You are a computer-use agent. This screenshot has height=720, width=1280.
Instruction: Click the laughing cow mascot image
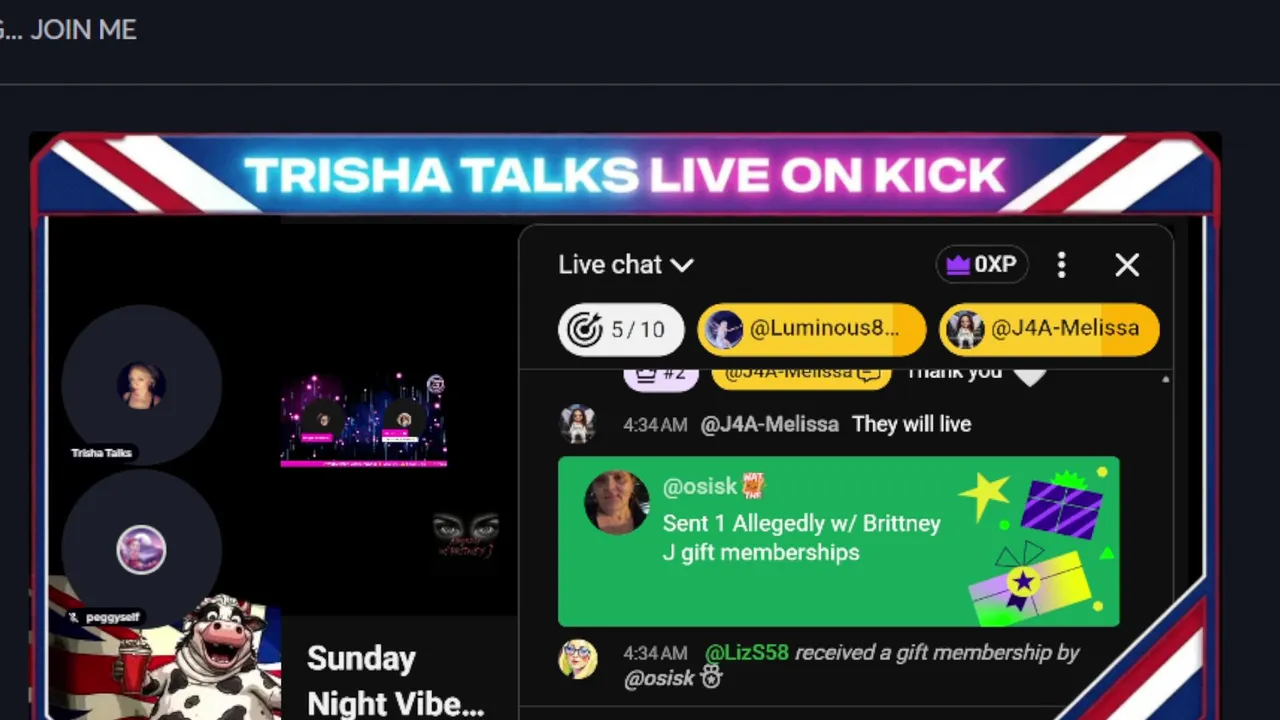click(x=210, y=655)
